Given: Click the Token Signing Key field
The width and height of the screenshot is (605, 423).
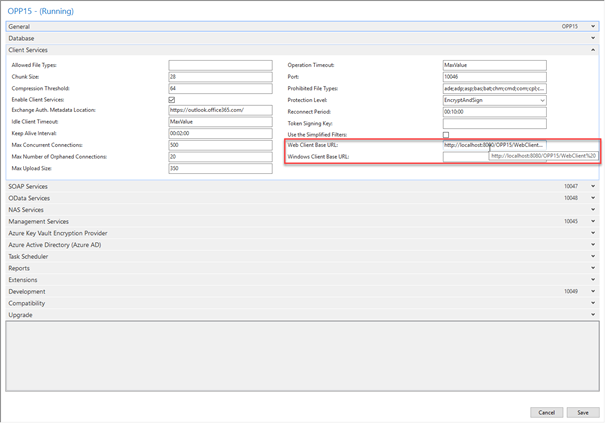Looking at the screenshot, I should click(x=495, y=124).
